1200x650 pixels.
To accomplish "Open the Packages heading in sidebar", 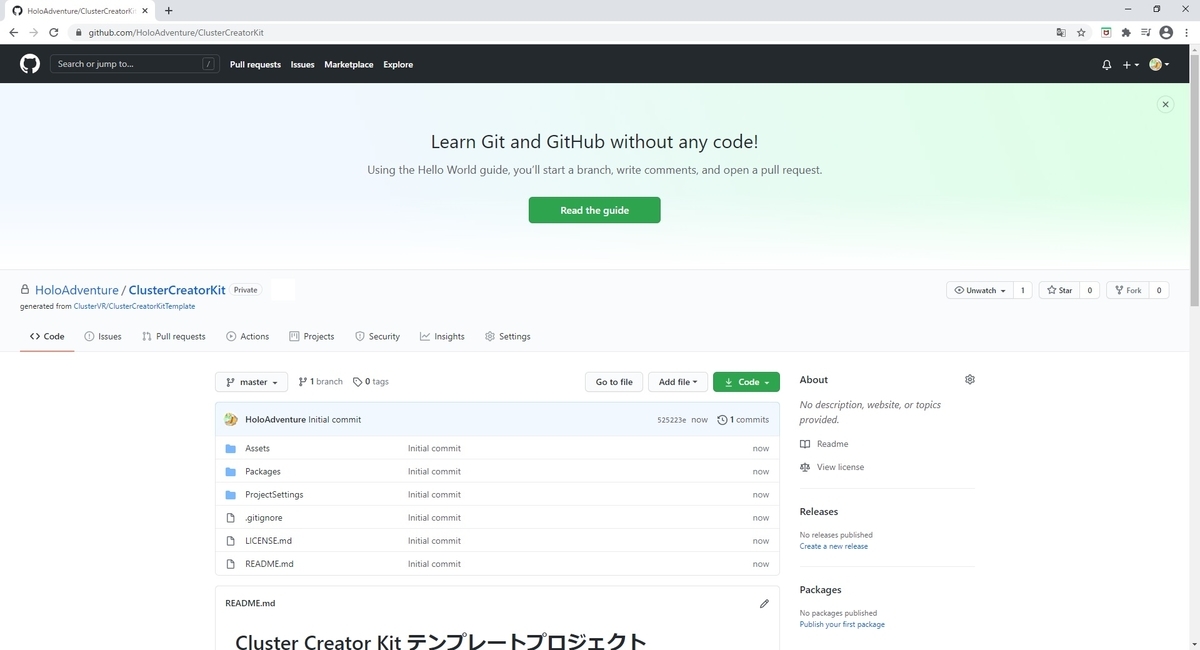I will click(x=821, y=590).
